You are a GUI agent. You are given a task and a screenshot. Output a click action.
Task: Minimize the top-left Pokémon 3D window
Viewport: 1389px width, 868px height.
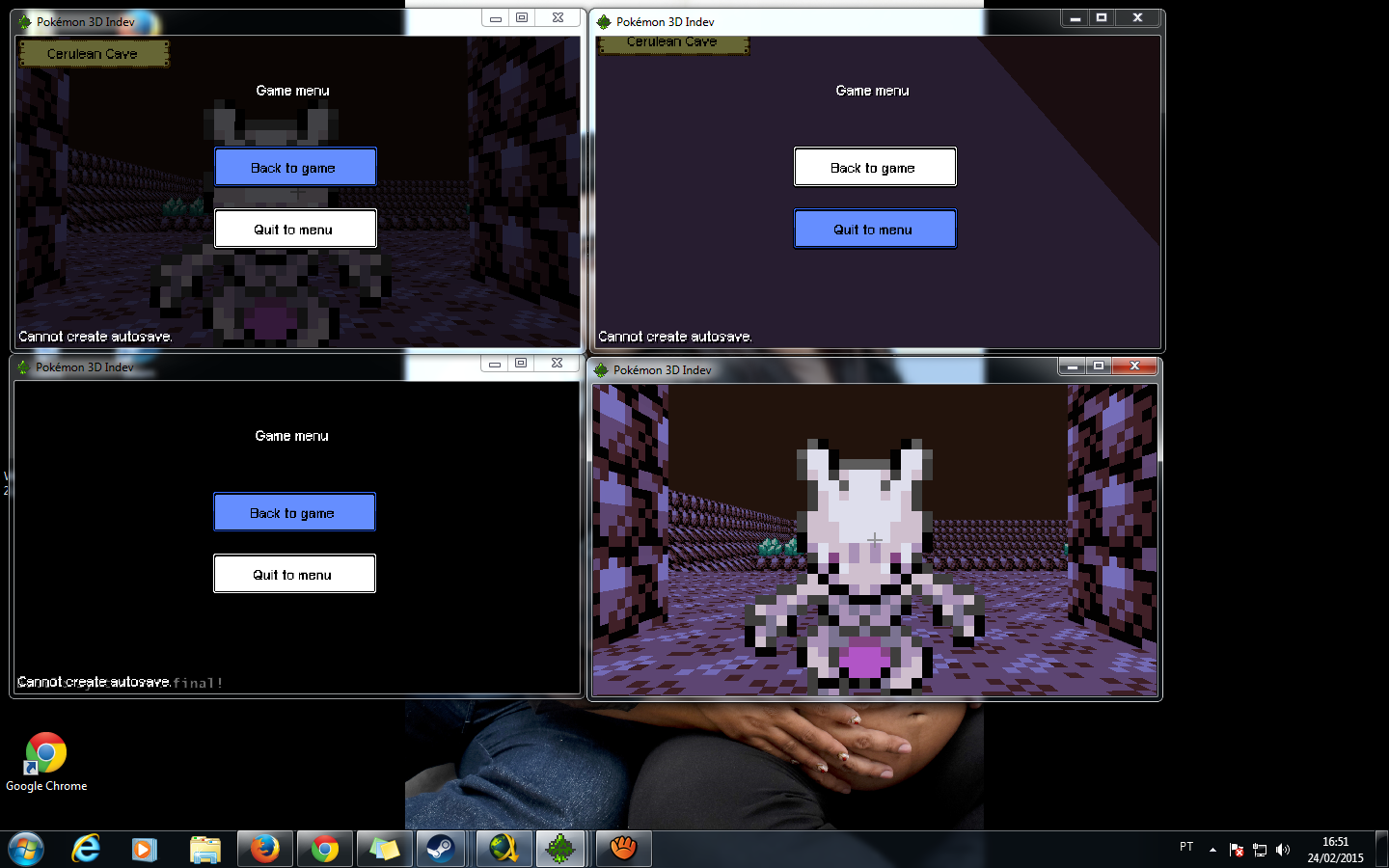click(x=495, y=18)
